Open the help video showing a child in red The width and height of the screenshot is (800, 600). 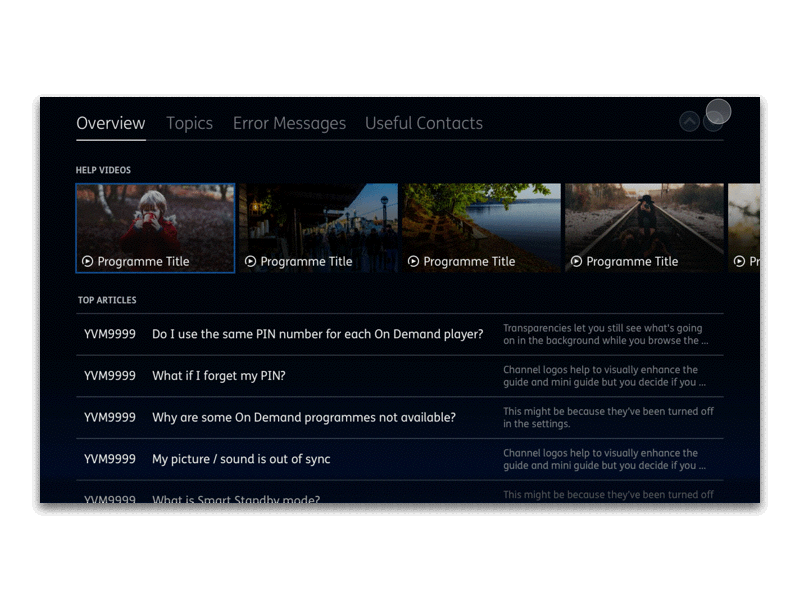[x=155, y=228]
